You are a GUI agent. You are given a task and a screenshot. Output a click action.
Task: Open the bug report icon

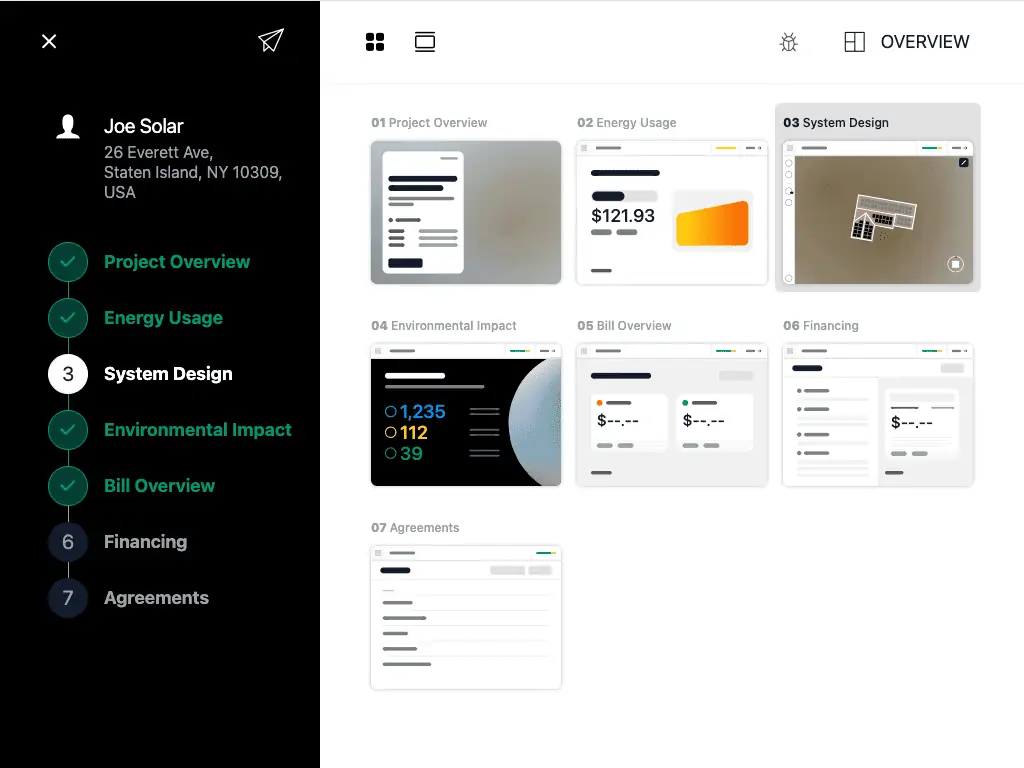789,42
